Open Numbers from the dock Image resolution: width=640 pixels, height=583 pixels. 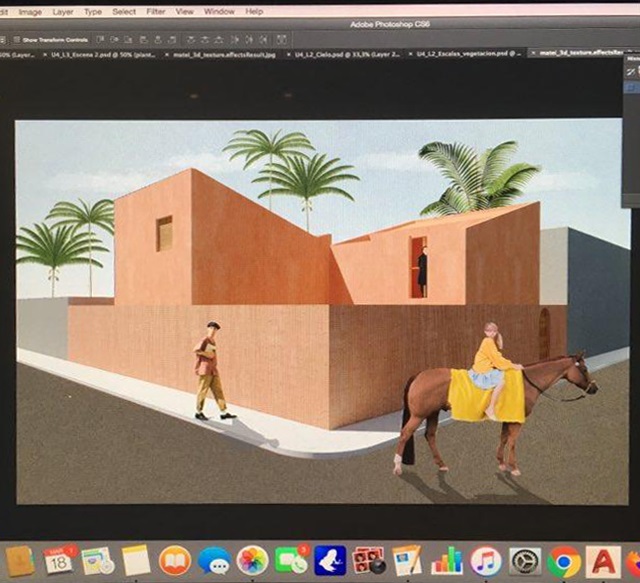tap(447, 560)
